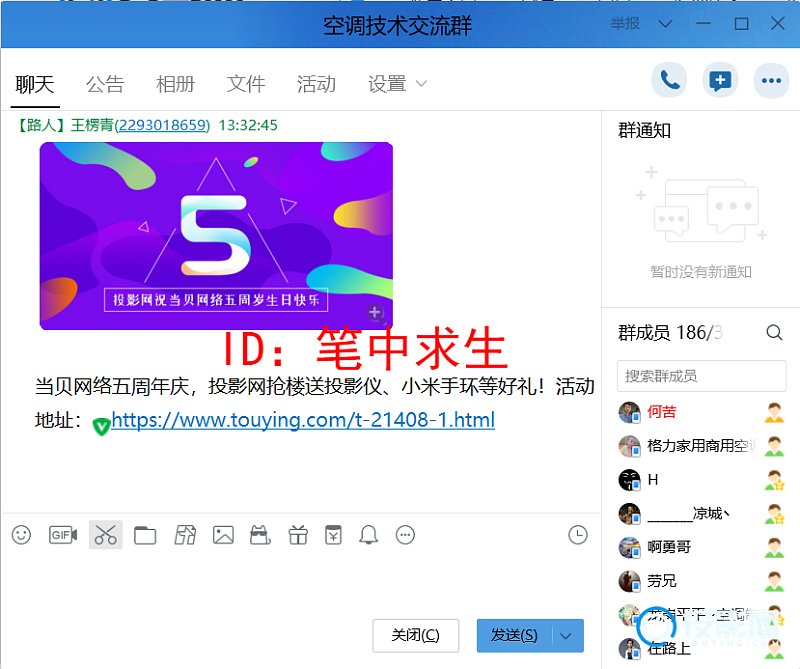The image size is (800, 669).
Task: Click the avatar of member 劳兄
Action: click(x=630, y=581)
